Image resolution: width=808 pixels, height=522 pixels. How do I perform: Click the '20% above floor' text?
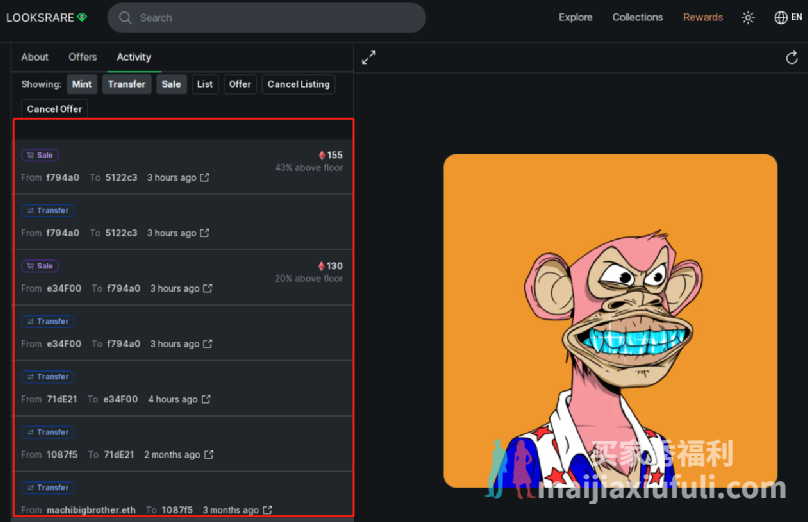point(309,278)
